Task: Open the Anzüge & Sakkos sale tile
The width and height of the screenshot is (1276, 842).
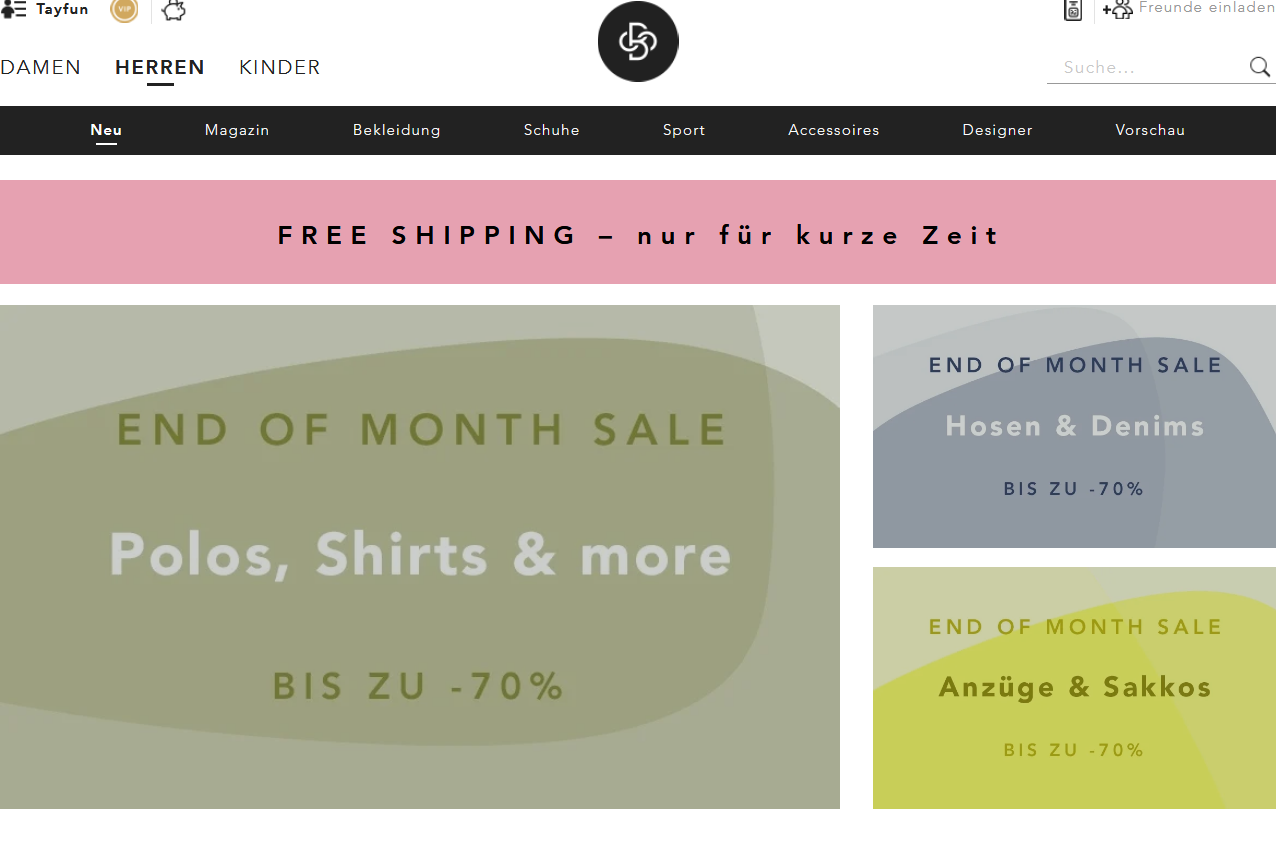Action: click(x=1074, y=688)
